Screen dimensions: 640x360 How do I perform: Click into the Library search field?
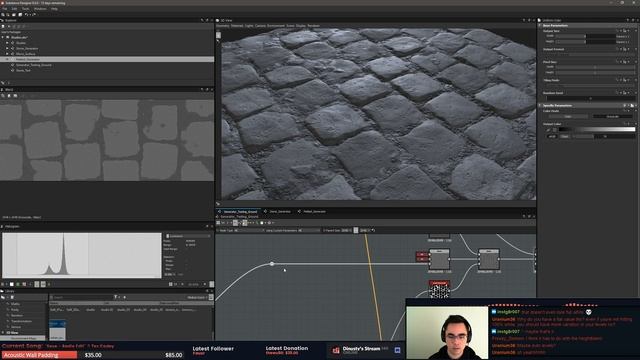[x=82, y=298]
